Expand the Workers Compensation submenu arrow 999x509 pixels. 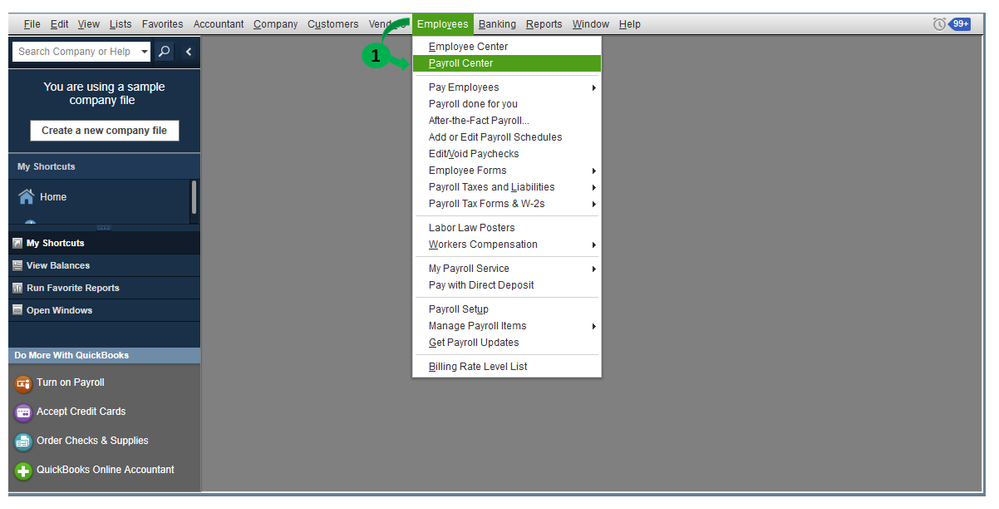point(594,245)
